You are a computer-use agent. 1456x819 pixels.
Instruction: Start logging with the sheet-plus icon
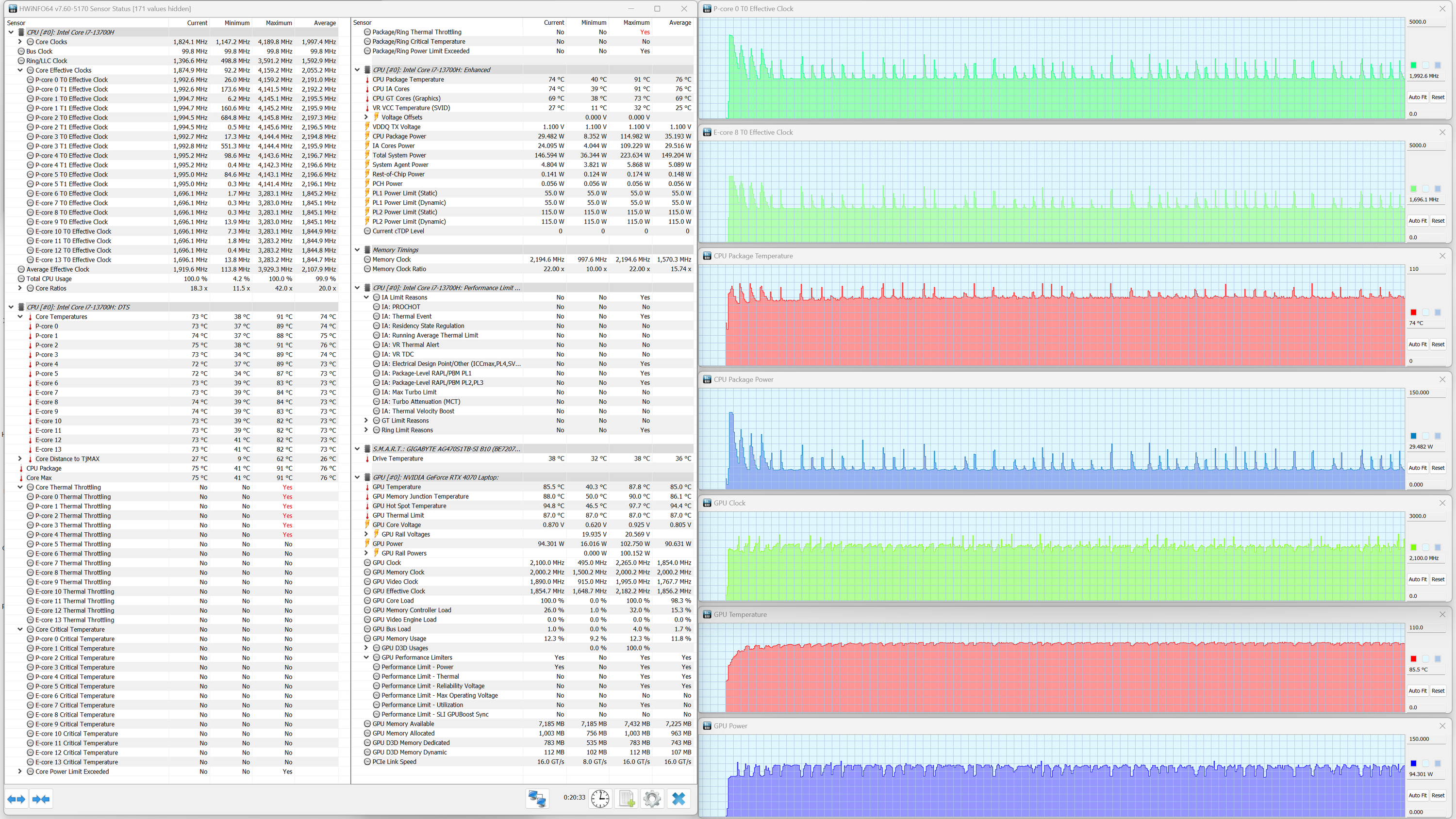tap(626, 798)
